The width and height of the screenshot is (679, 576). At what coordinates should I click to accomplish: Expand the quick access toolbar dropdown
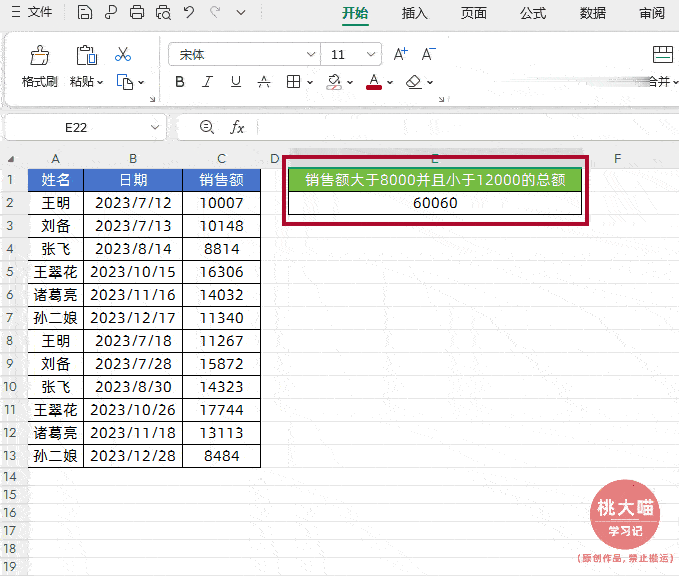click(x=241, y=13)
